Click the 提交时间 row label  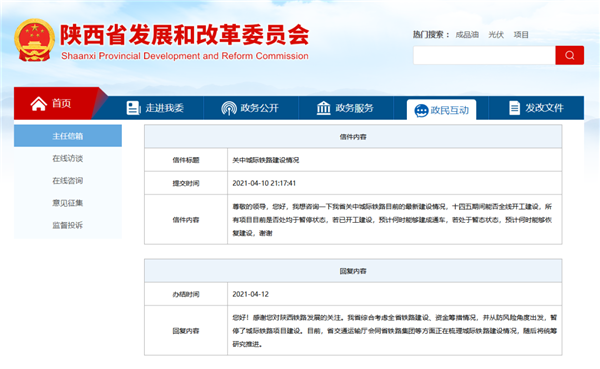pos(186,183)
